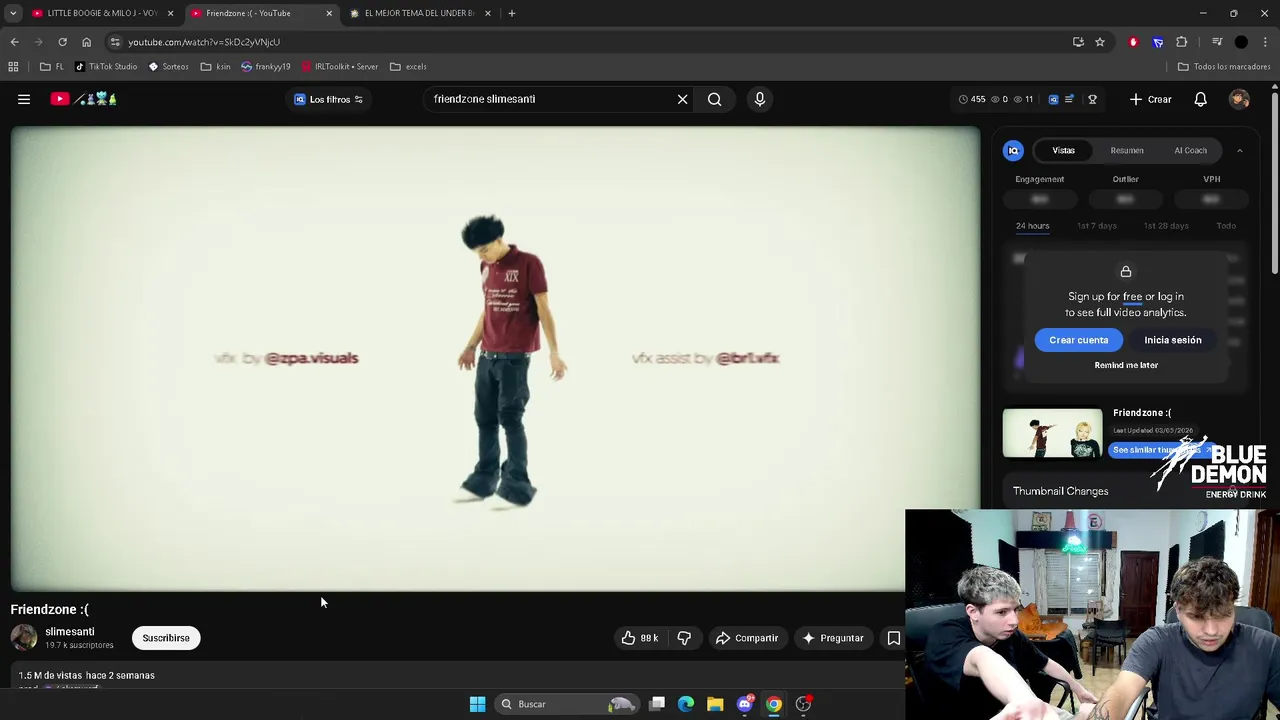Click the search magnifier button
The width and height of the screenshot is (1280, 720).
click(x=714, y=99)
